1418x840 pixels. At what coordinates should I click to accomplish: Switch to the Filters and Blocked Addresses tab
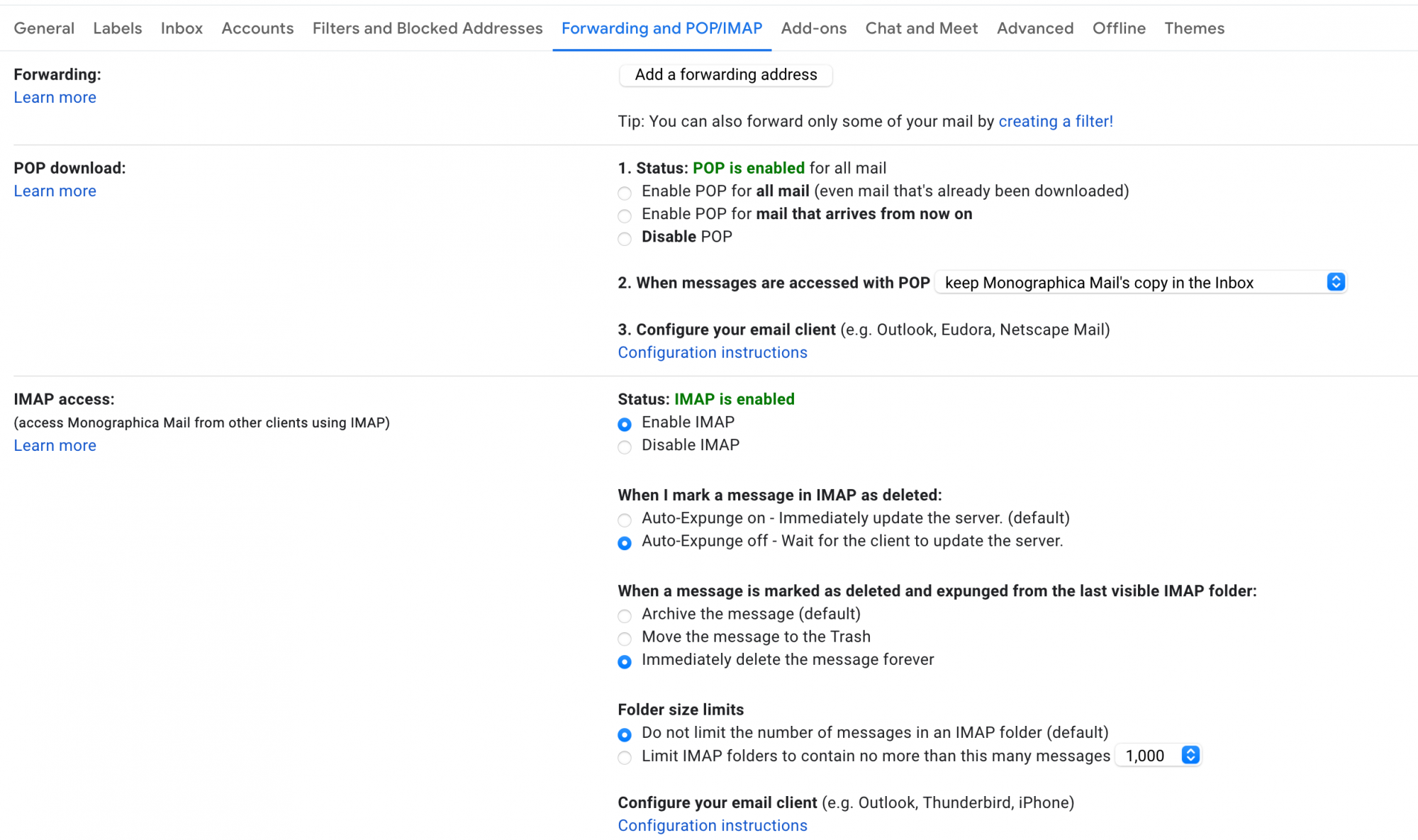428,28
